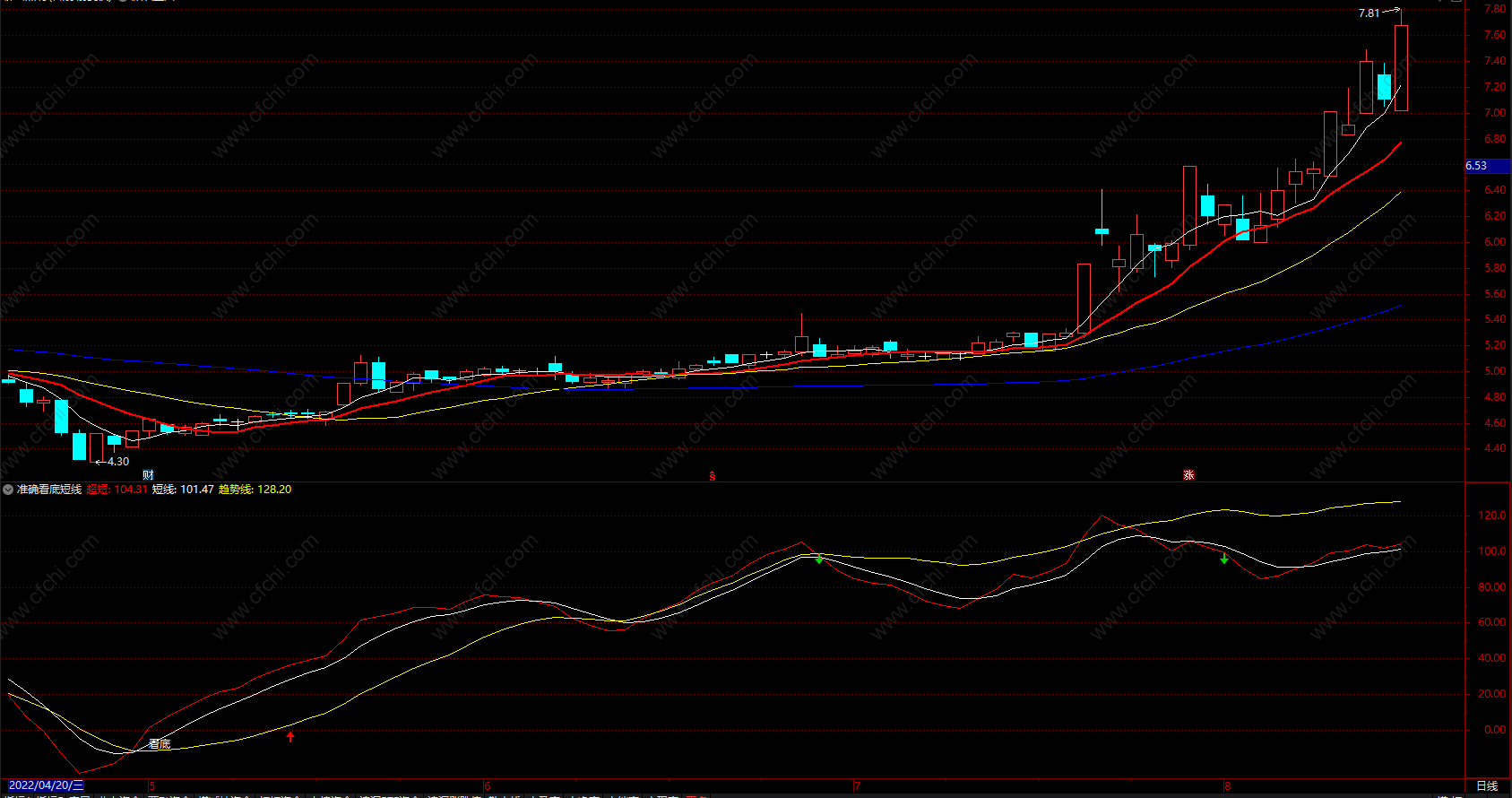Click the 60.00 indicator axis label
This screenshot has width=1512, height=798.
(x=1492, y=622)
